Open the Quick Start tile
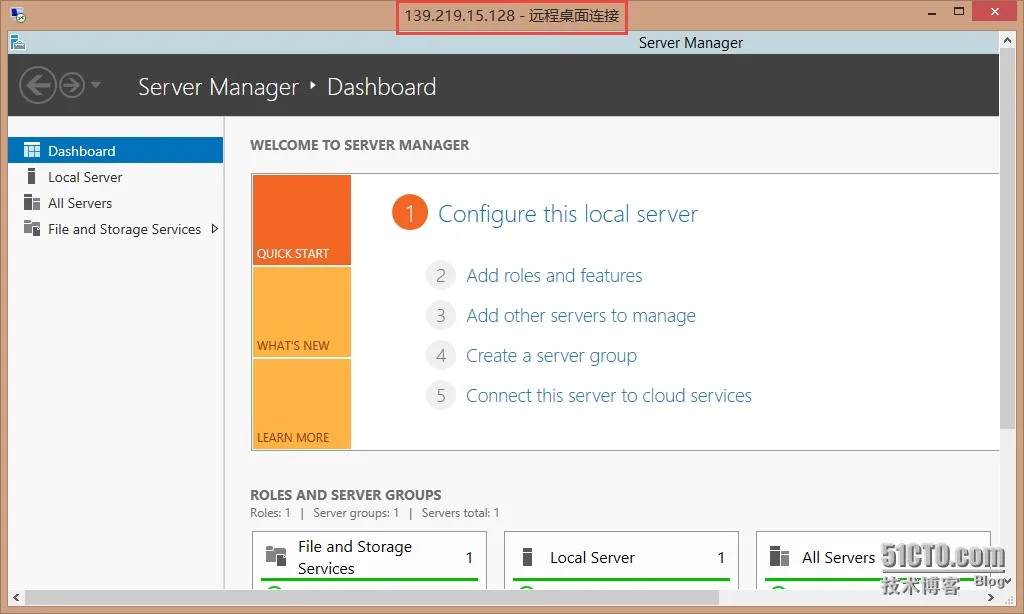This screenshot has width=1024, height=614. 301,220
